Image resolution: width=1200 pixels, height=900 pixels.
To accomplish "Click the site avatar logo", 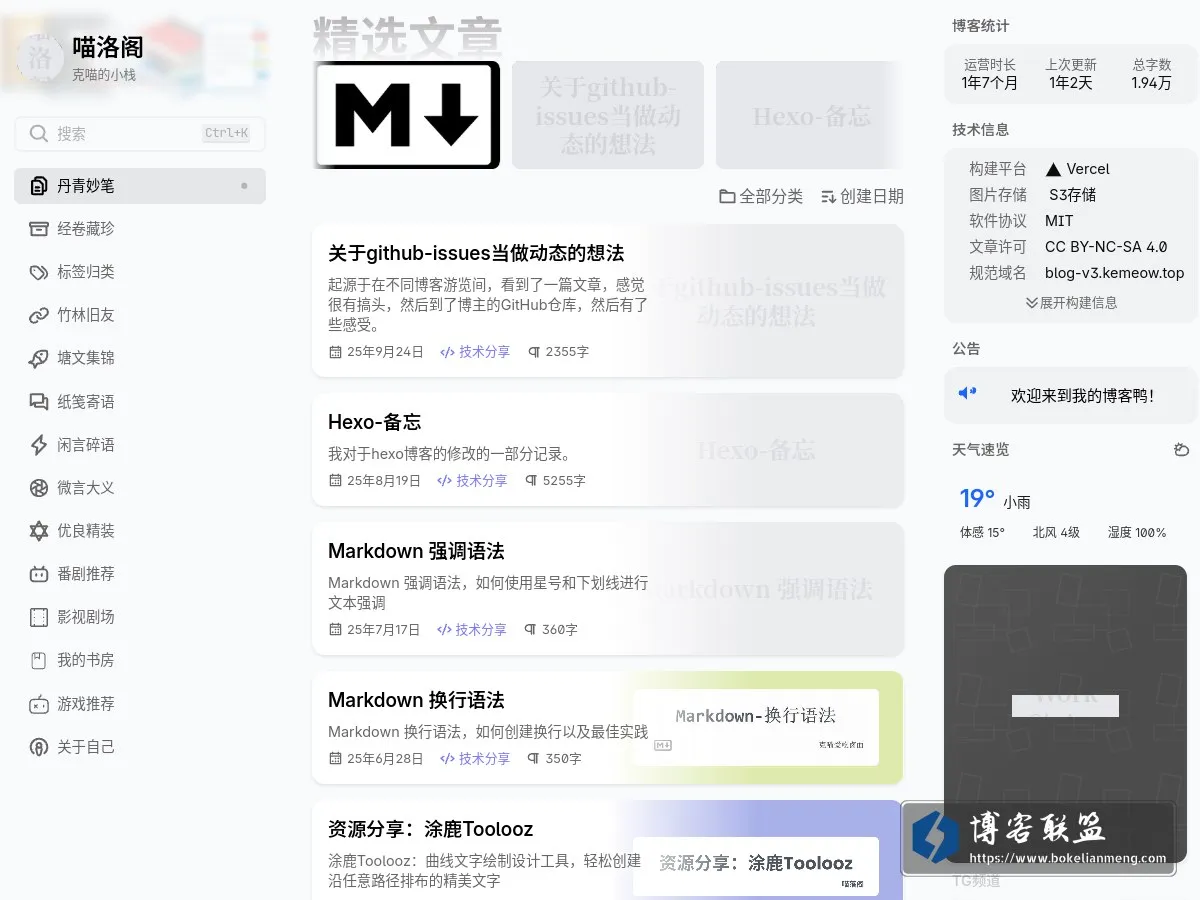I will (x=40, y=56).
